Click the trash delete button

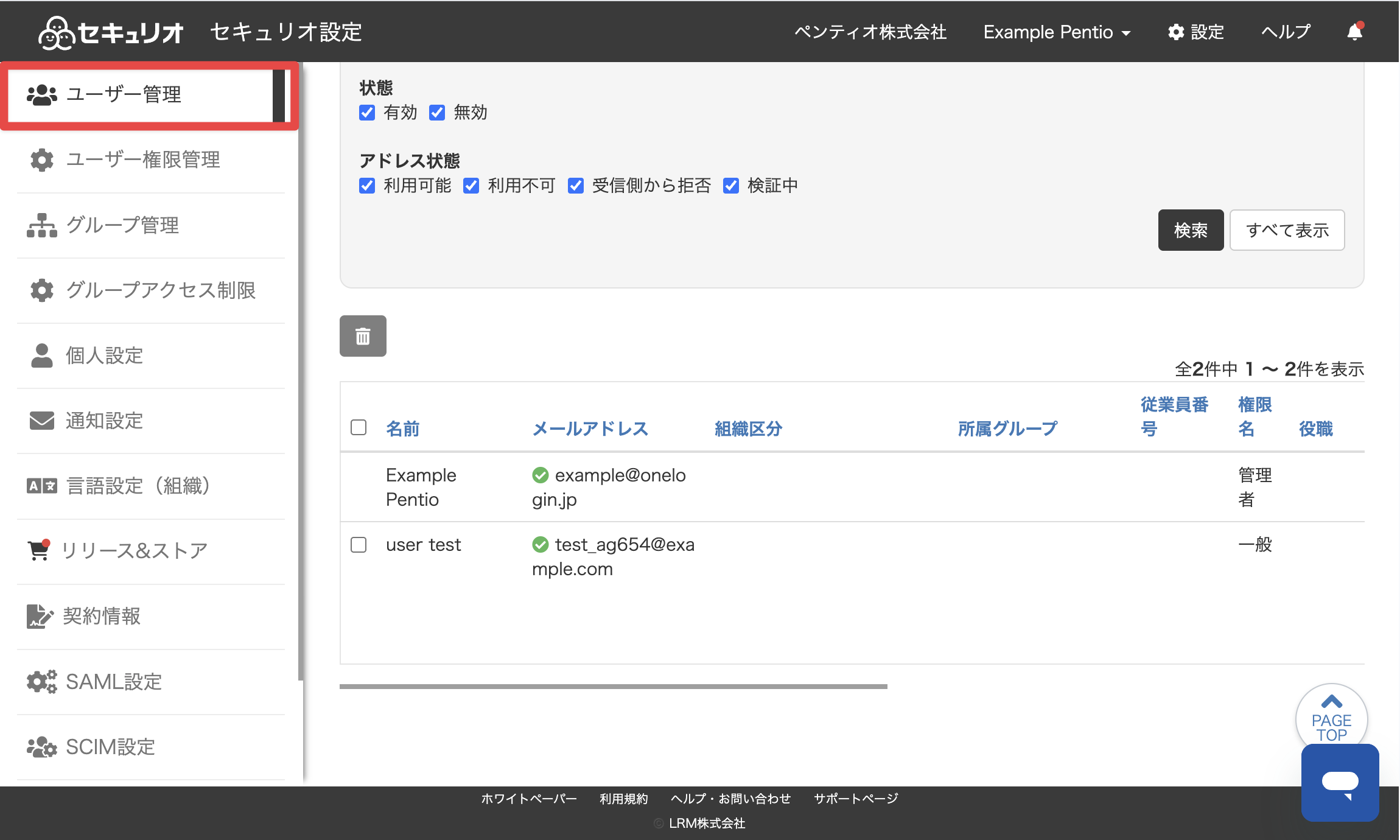[363, 336]
